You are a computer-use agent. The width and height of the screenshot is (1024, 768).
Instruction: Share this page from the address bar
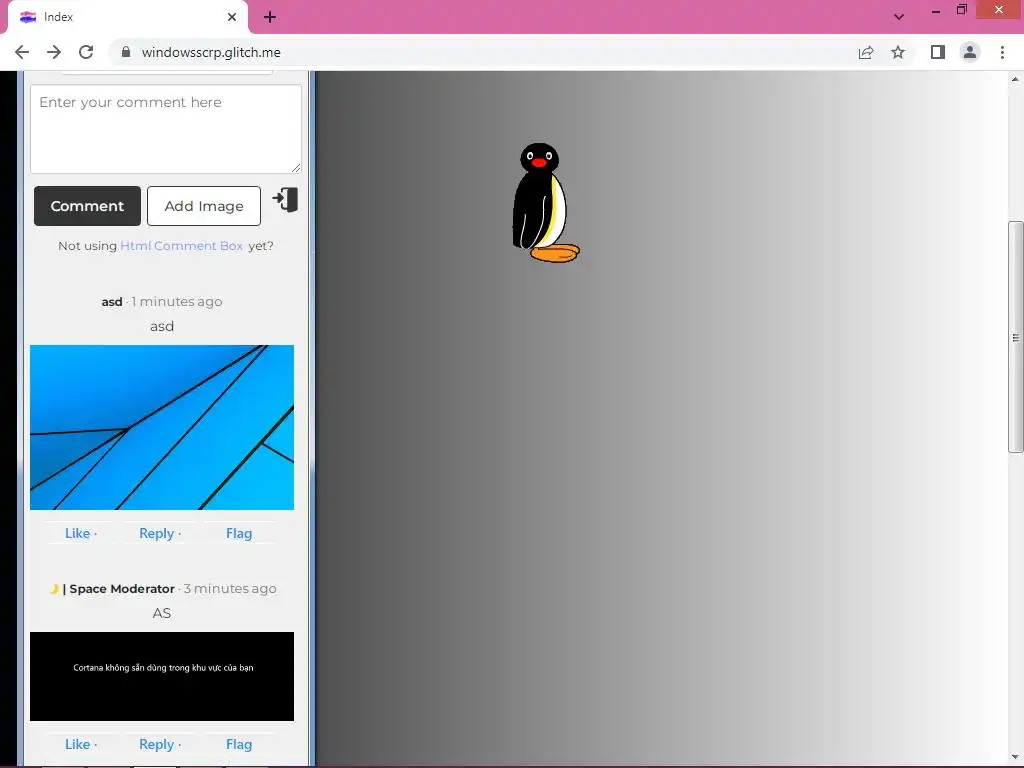click(866, 52)
